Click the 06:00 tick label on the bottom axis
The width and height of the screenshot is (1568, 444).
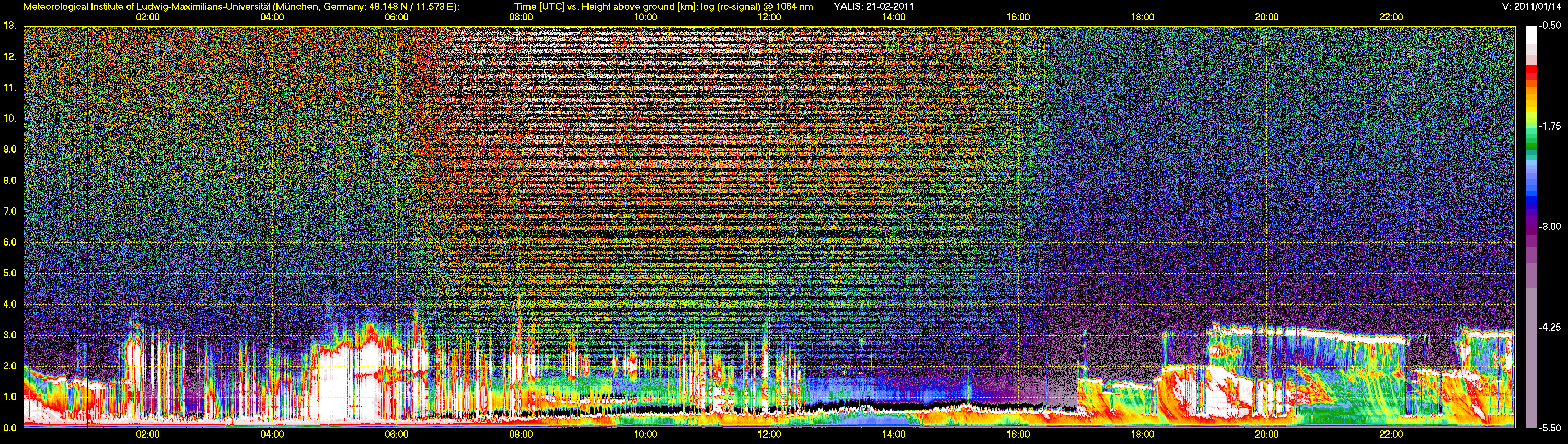coord(396,434)
